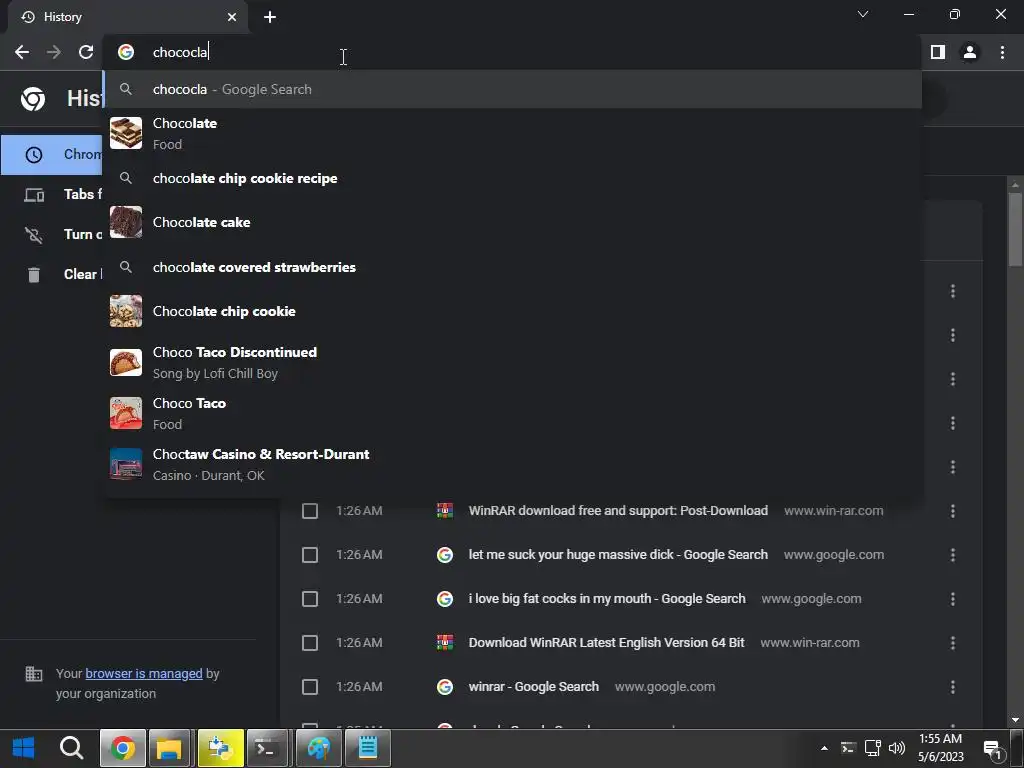Open Download WinRAR Latest English Version link
This screenshot has height=768, width=1024.
tap(606, 643)
